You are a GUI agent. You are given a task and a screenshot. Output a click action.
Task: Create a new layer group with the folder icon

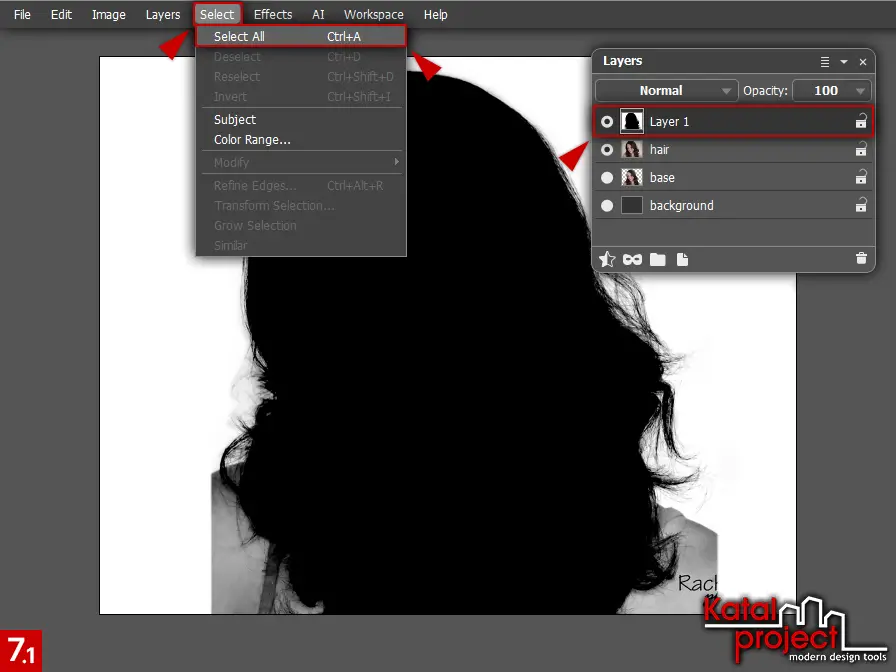656,259
